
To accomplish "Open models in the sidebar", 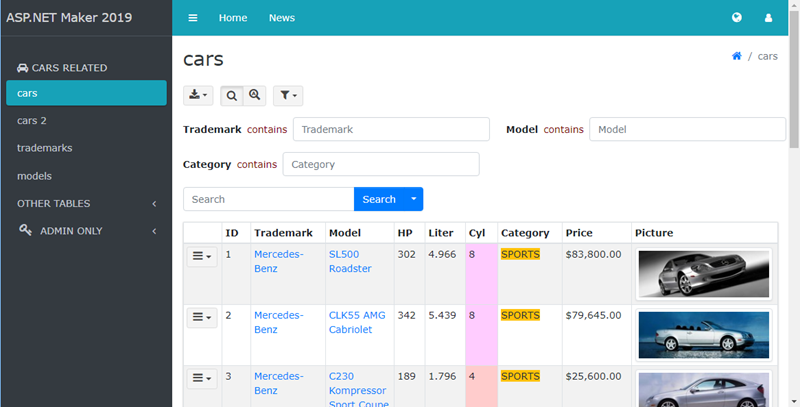I will pos(86,176).
